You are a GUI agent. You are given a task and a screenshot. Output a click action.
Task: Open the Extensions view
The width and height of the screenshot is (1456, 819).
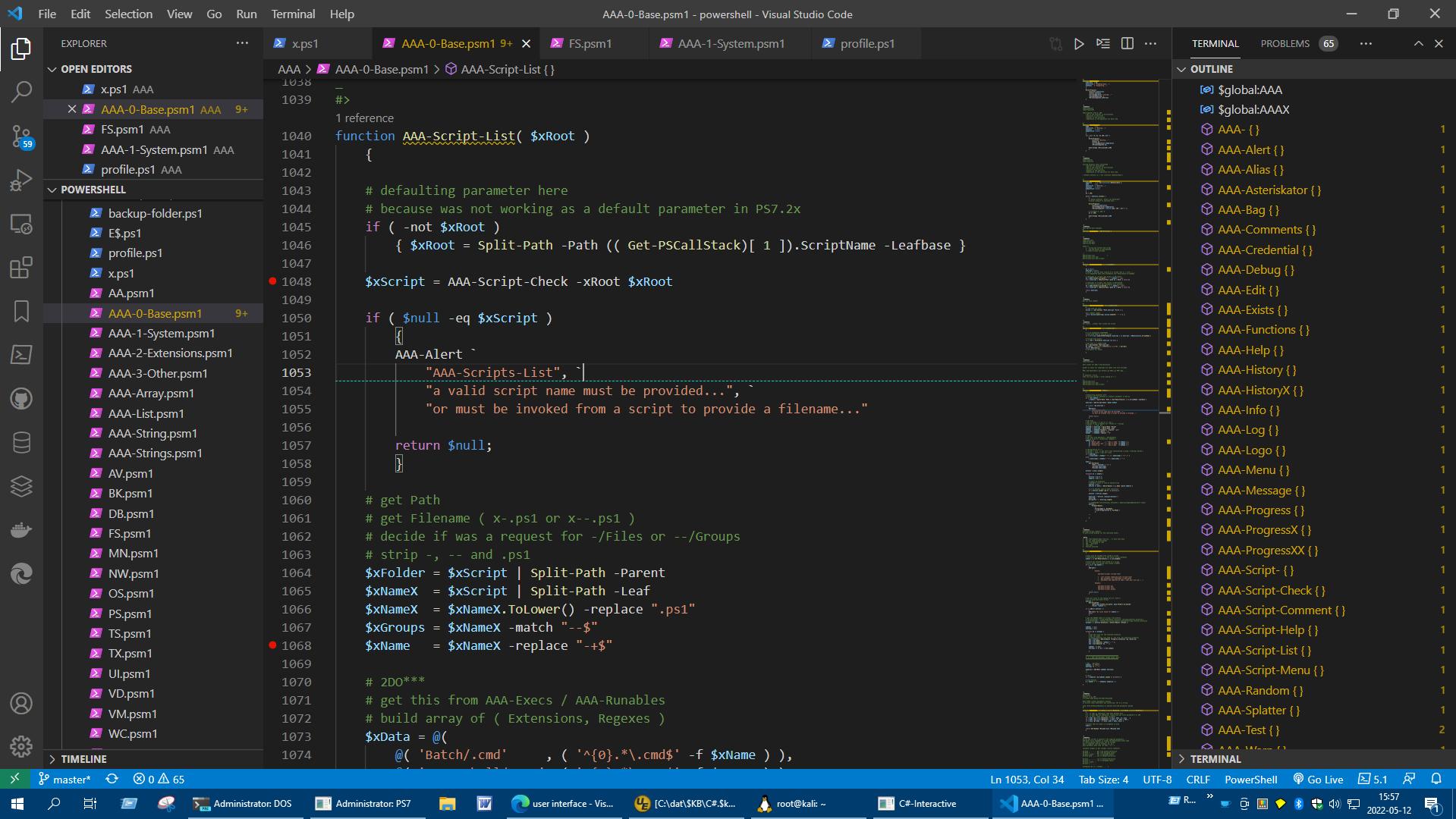point(21,268)
